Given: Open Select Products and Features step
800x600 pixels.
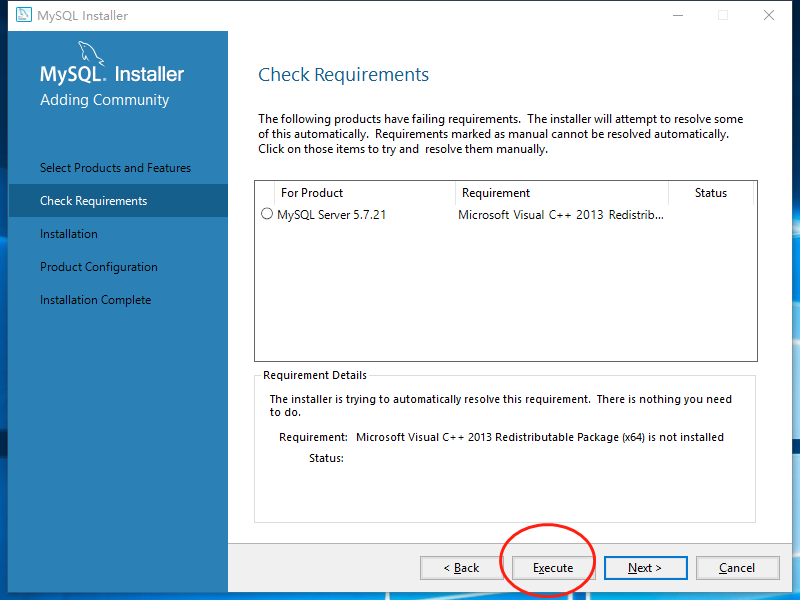Looking at the screenshot, I should click(x=115, y=168).
